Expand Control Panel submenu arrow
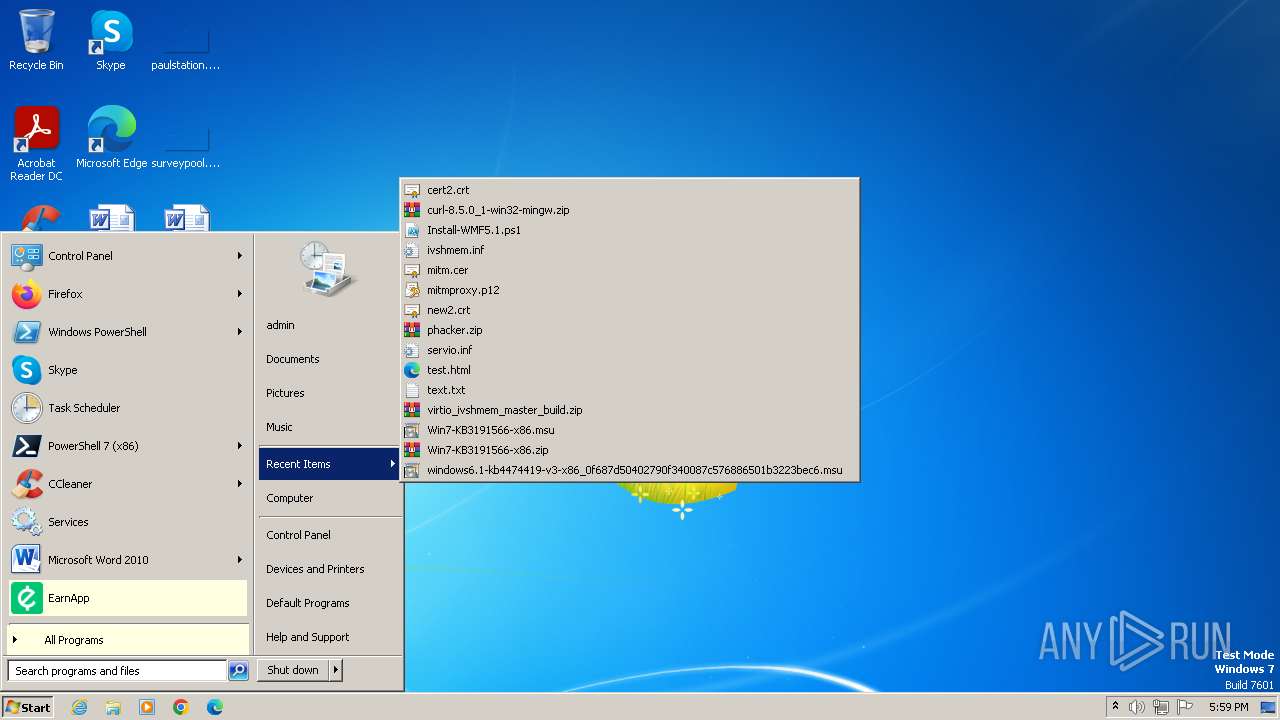This screenshot has width=1280, height=720. [x=240, y=256]
